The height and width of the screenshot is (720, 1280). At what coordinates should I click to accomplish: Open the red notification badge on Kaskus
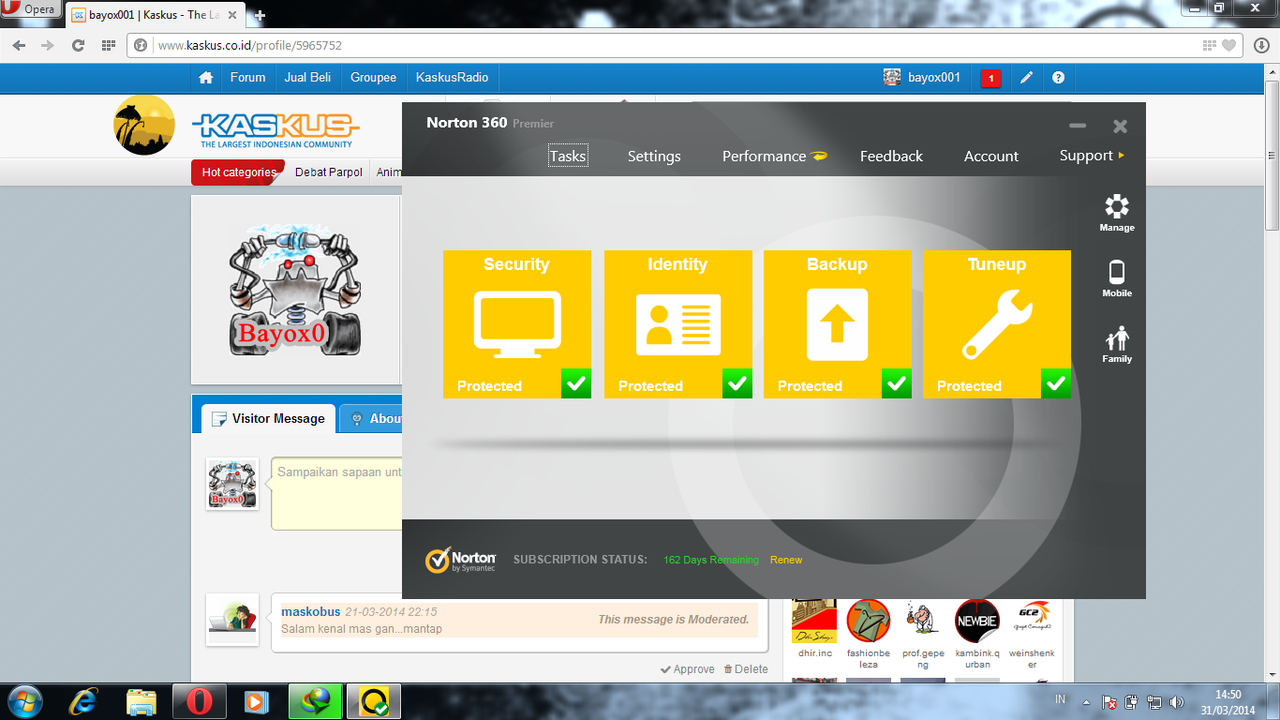[x=991, y=78]
